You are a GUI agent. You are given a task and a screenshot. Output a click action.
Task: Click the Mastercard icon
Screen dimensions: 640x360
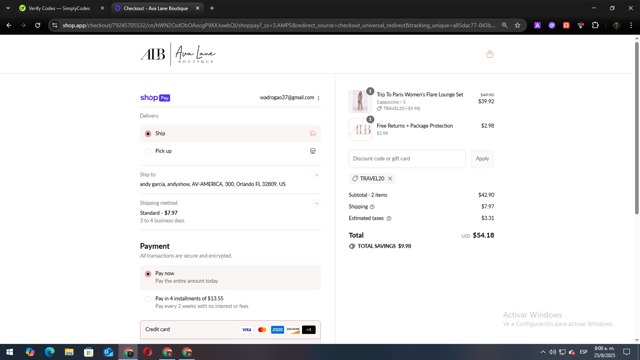click(x=262, y=330)
